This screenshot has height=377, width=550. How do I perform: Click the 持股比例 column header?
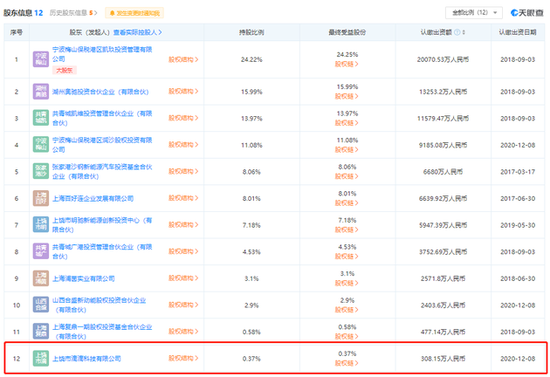pyautogui.click(x=251, y=32)
